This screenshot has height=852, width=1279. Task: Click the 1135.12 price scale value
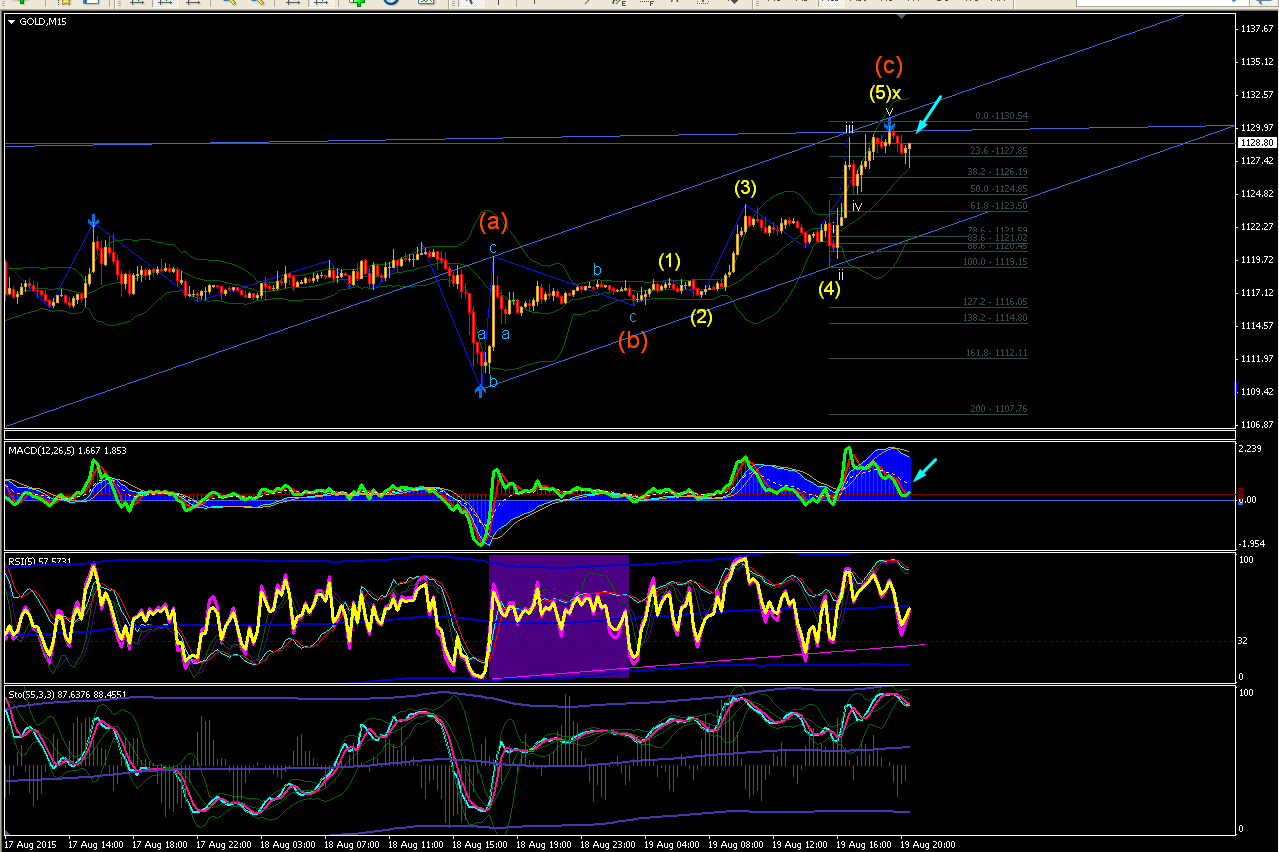(x=1255, y=62)
